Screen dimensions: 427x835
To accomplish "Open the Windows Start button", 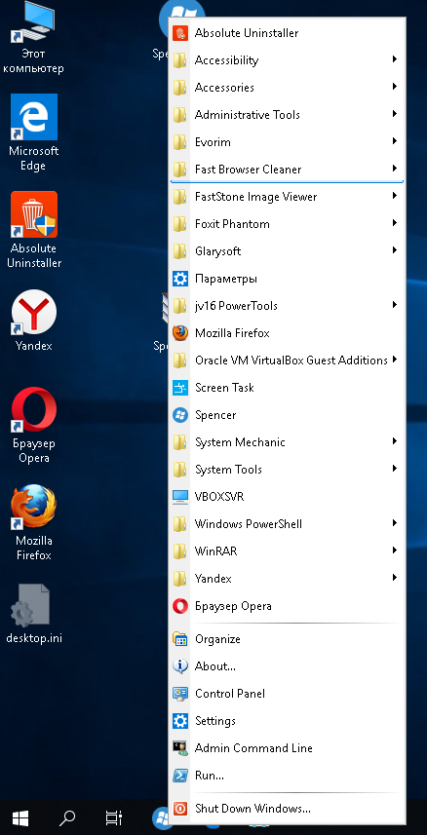I will 20,818.
